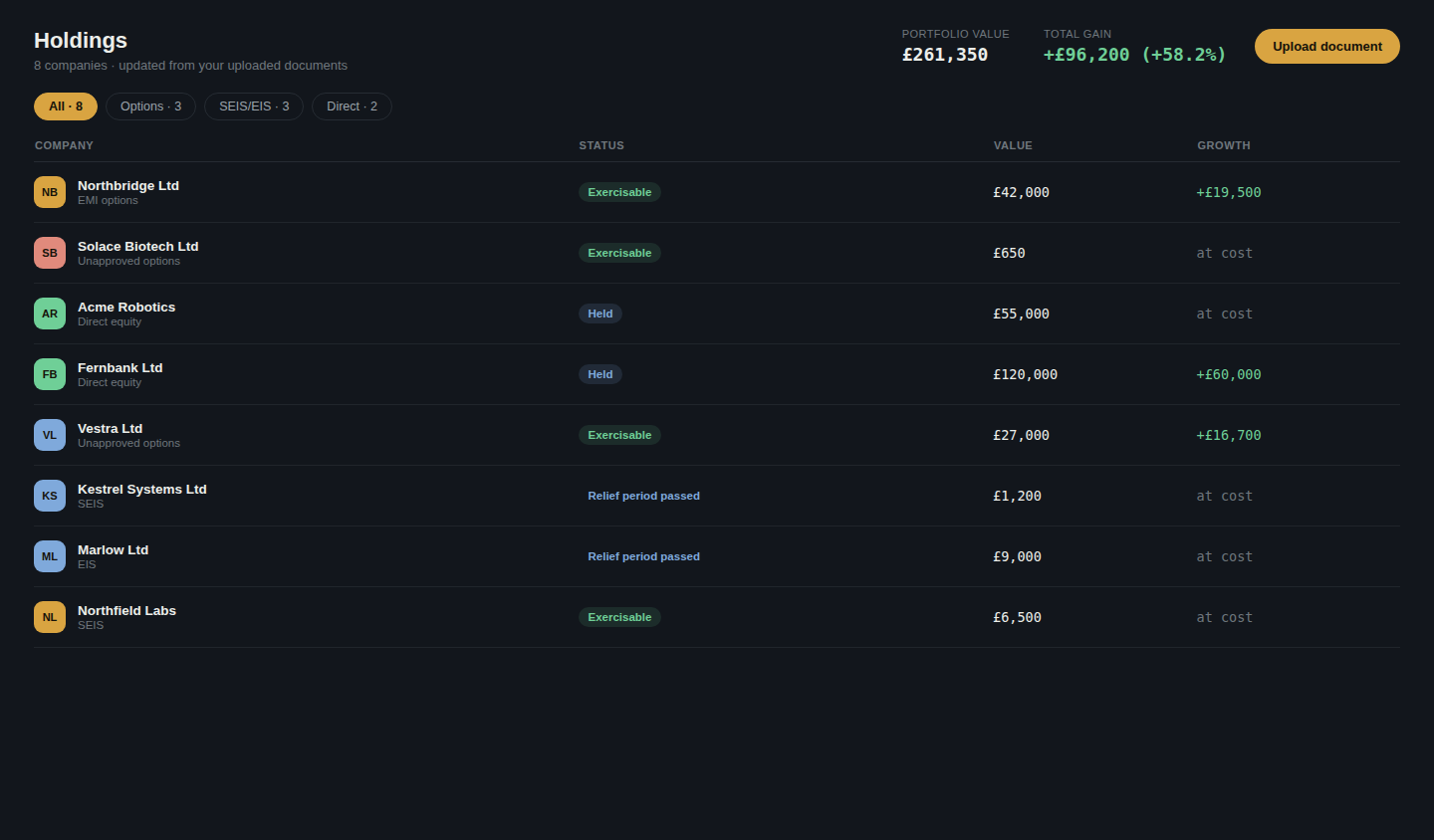
Task: Click the ML avatar for Marlow Ltd
Action: point(50,556)
